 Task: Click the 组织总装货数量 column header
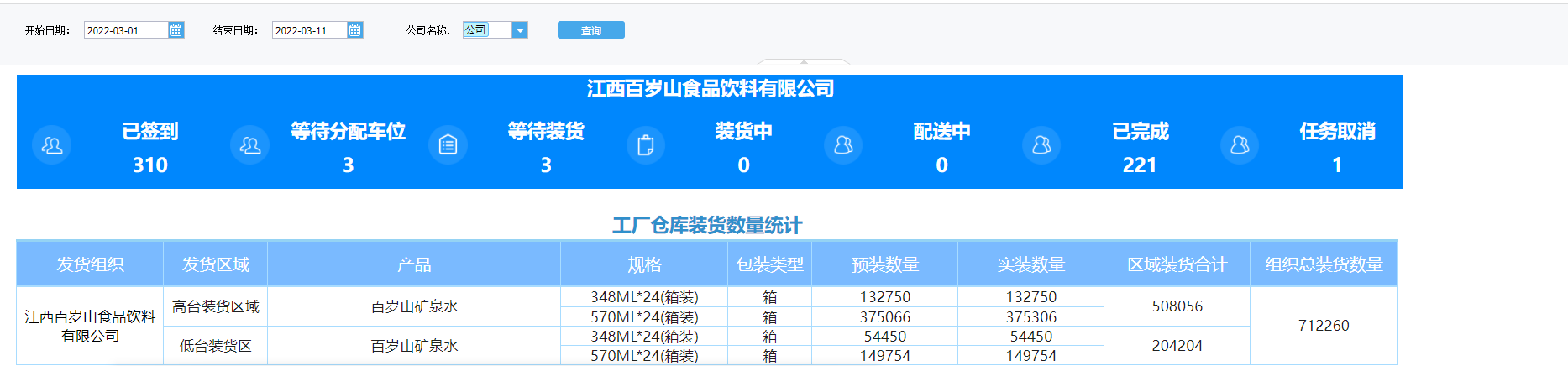(x=1324, y=264)
